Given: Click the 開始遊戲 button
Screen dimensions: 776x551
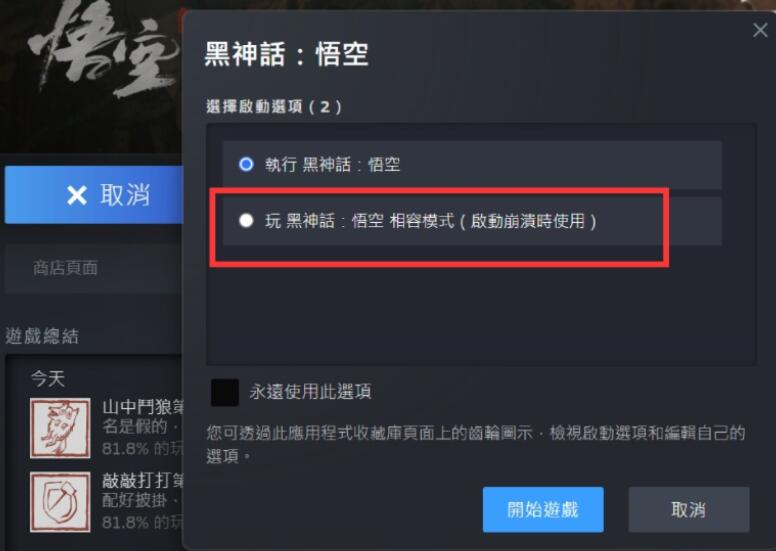Looking at the screenshot, I should (x=543, y=509).
